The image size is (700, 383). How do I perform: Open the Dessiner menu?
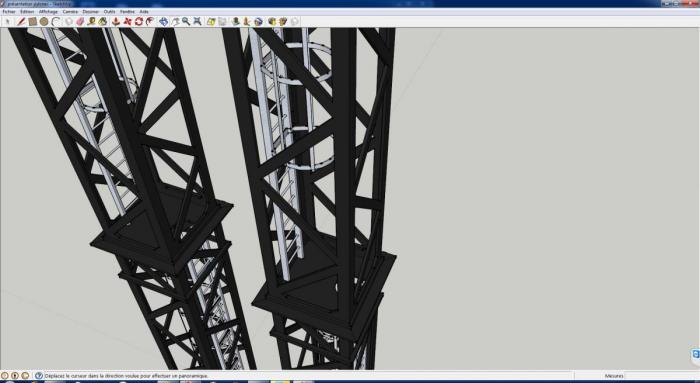[91, 12]
